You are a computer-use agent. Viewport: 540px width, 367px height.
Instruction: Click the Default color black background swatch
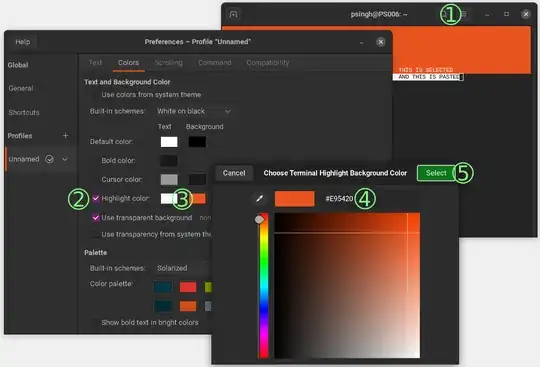[x=197, y=141]
